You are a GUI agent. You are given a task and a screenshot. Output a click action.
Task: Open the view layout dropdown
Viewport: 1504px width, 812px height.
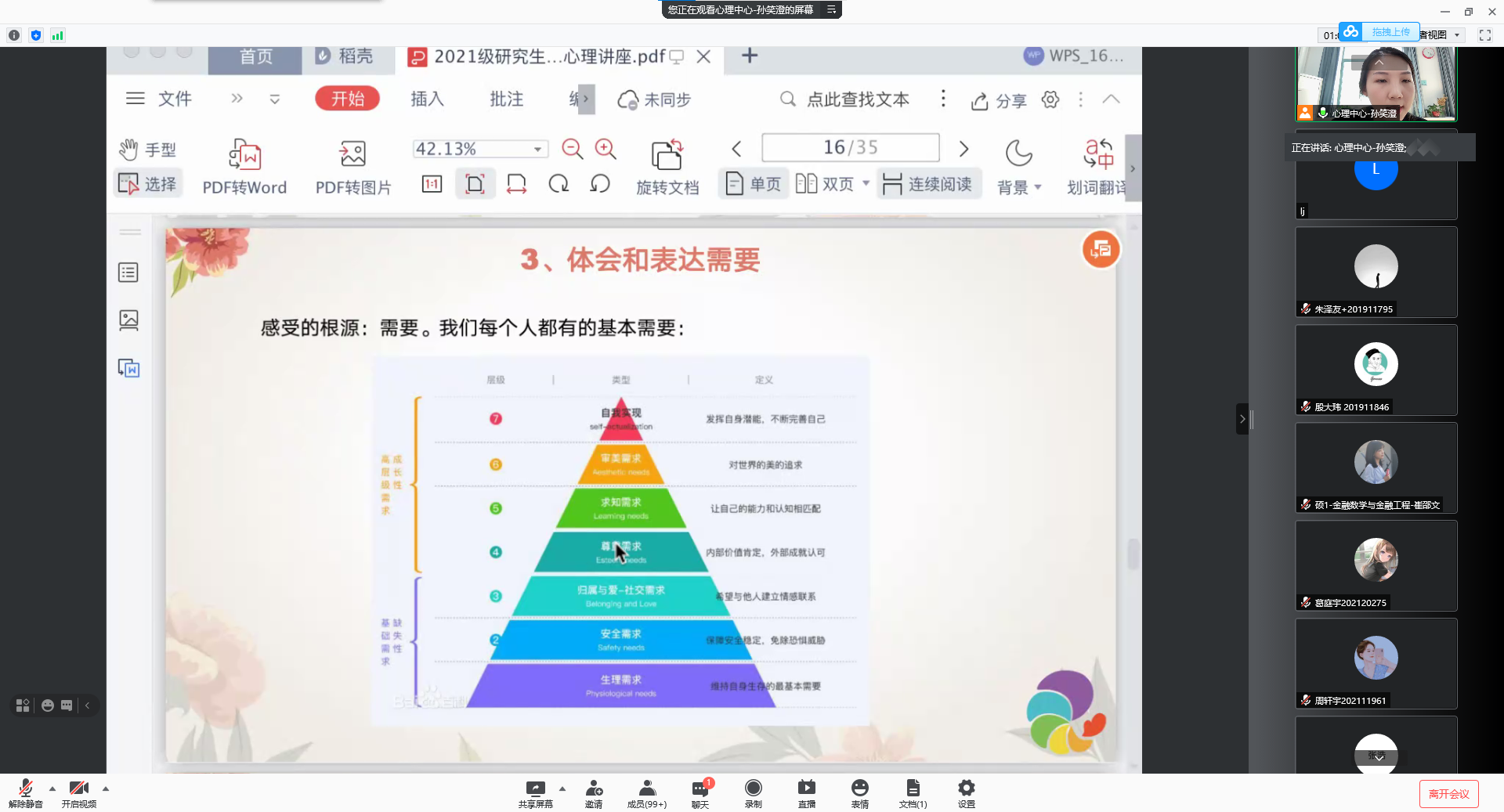tap(1457, 35)
